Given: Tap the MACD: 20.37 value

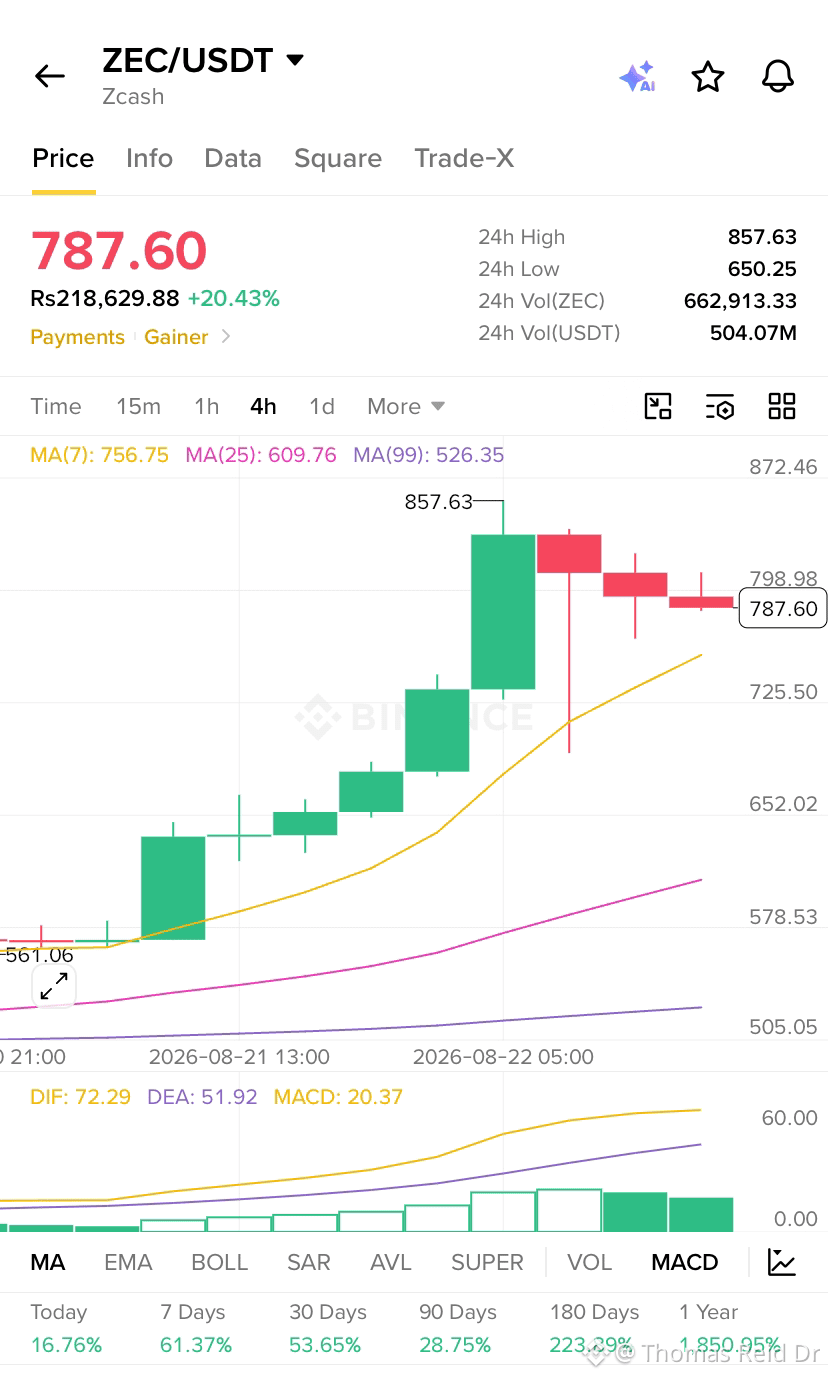Looking at the screenshot, I should coord(338,1096).
